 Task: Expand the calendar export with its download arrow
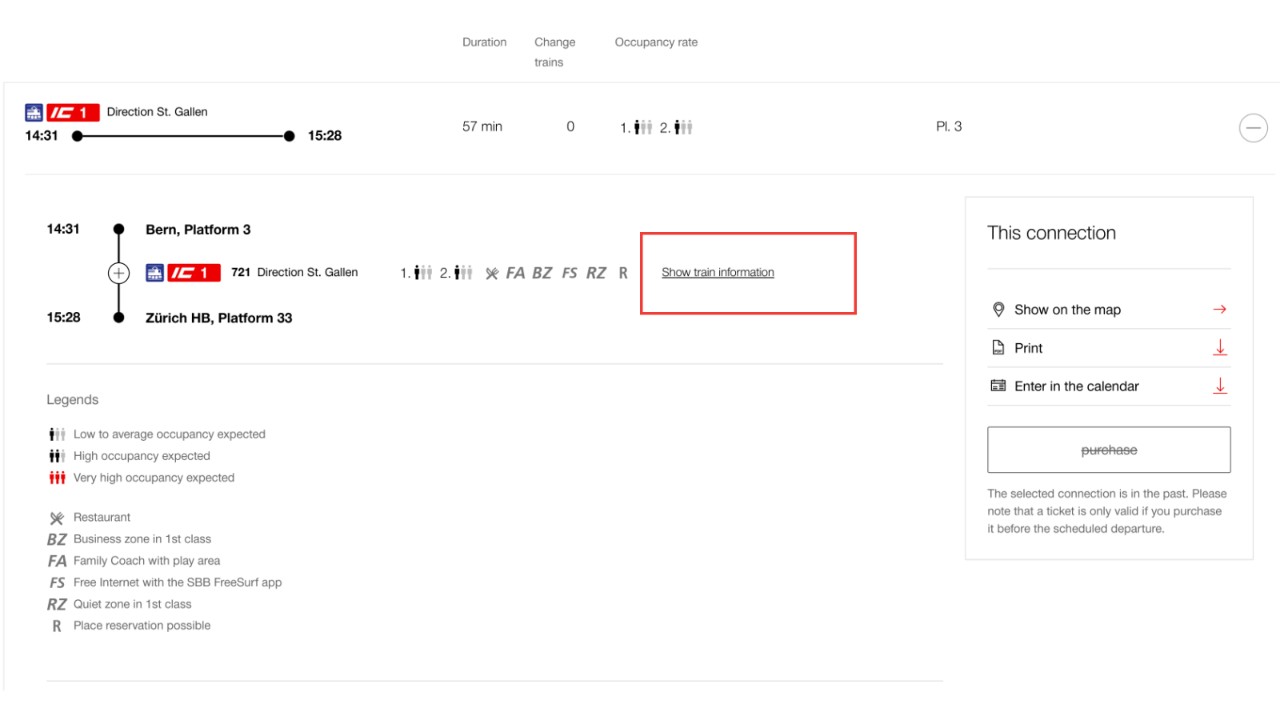pyautogui.click(x=1220, y=386)
